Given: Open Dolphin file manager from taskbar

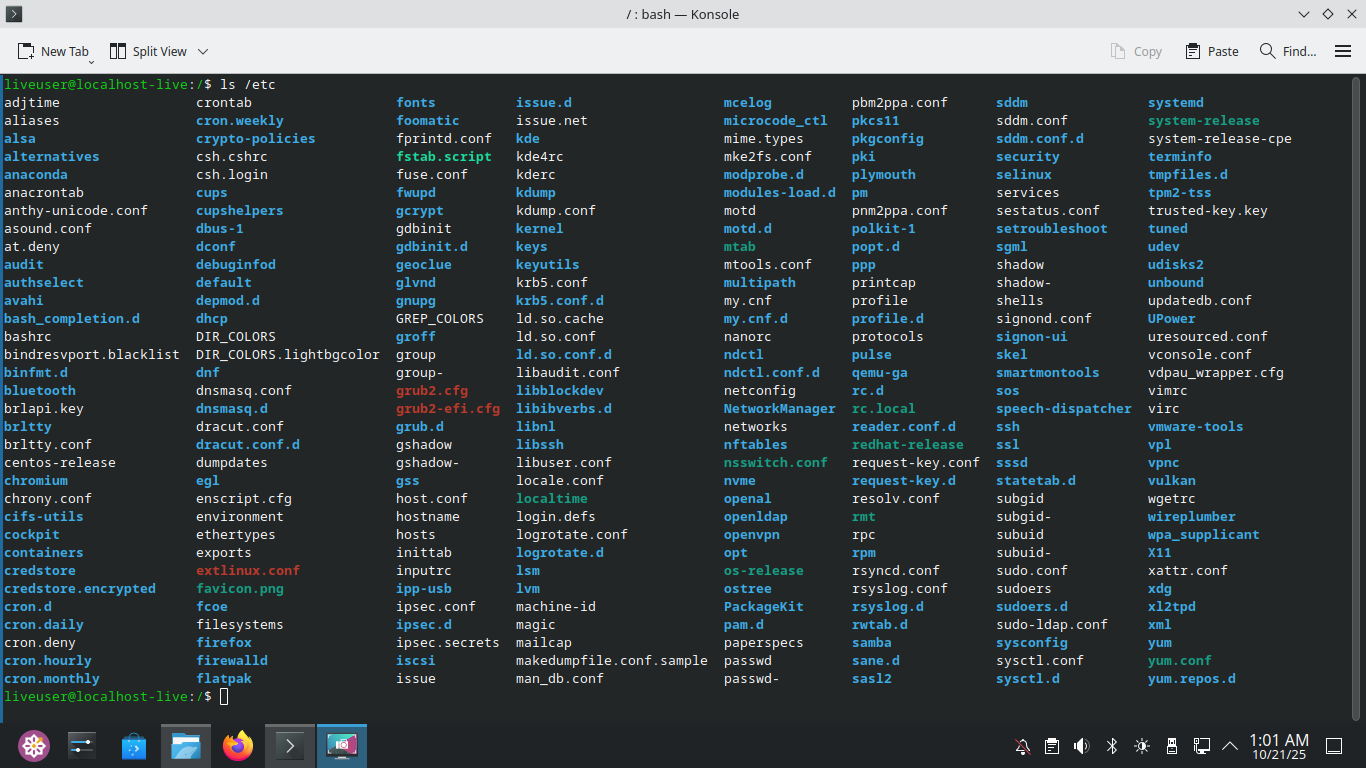Looking at the screenshot, I should pos(186,746).
